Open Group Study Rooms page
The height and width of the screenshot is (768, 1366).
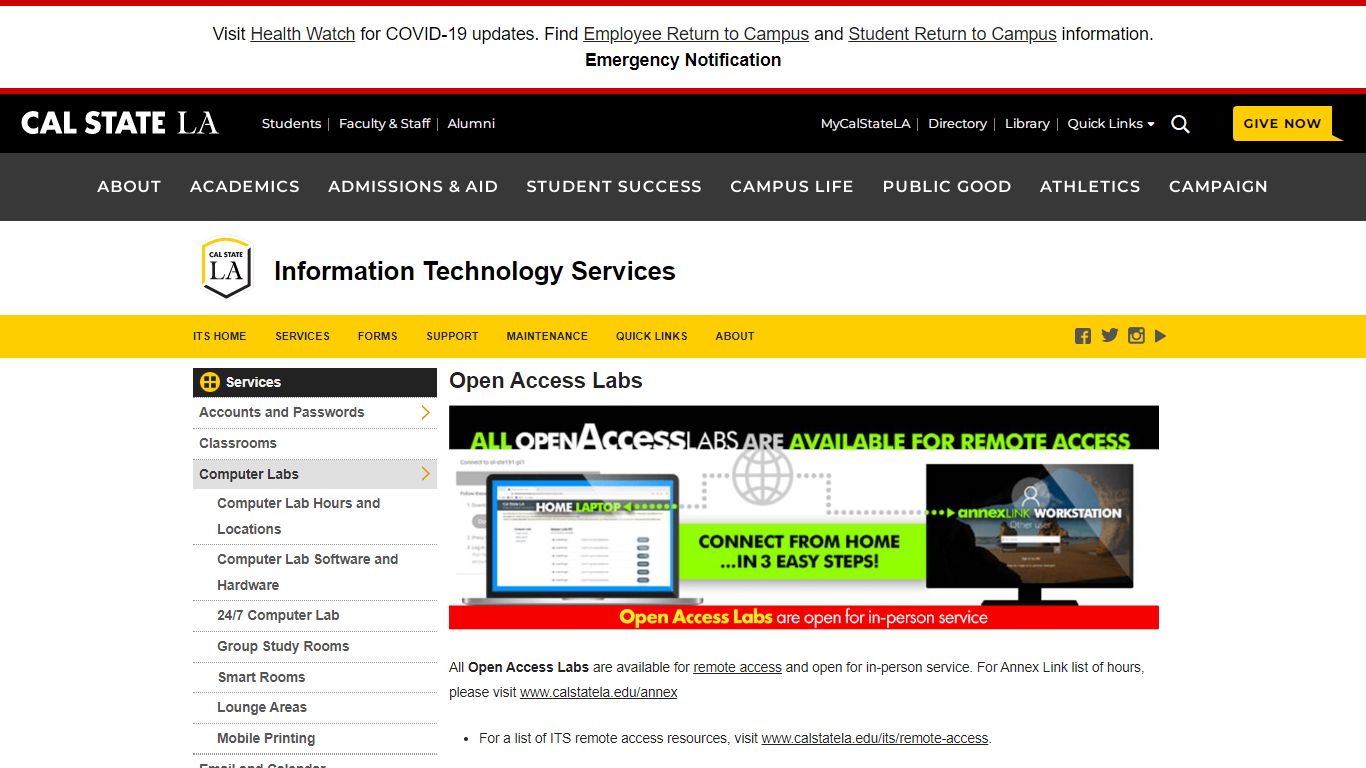[x=283, y=646]
